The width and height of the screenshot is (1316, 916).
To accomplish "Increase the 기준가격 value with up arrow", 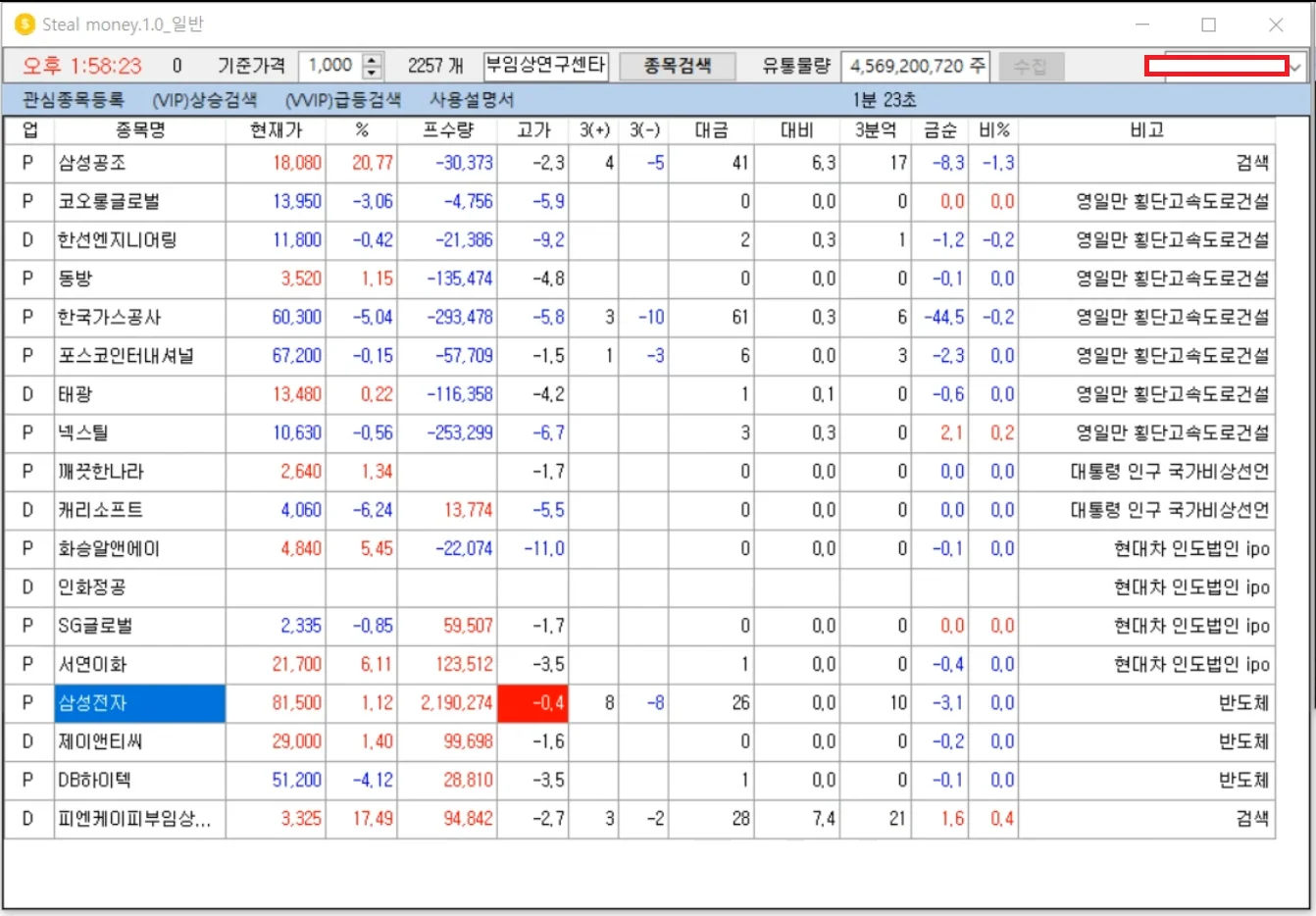I will coord(372,60).
